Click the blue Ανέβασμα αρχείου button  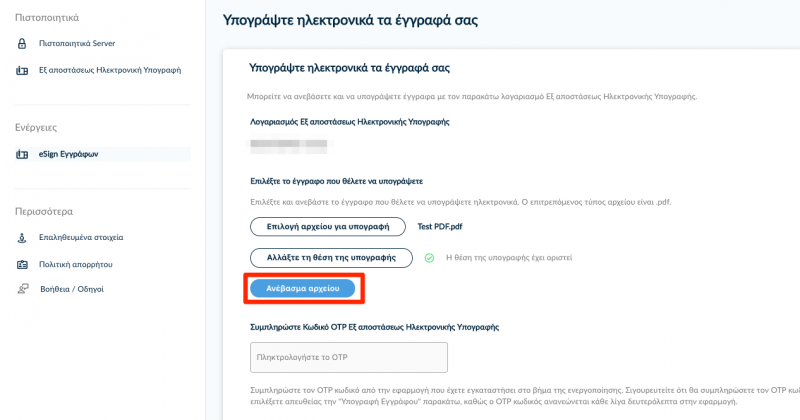click(x=303, y=288)
